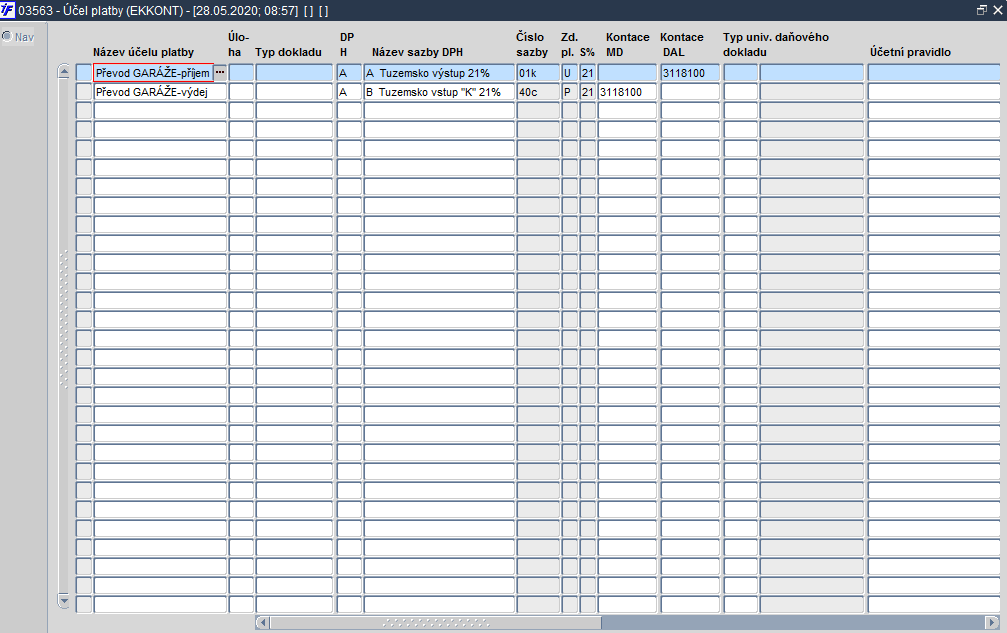This screenshot has height=633, width=1007.
Task: Click empty Kontace DAL field in Převod GARÁŽE-výdej row
Action: point(690,92)
